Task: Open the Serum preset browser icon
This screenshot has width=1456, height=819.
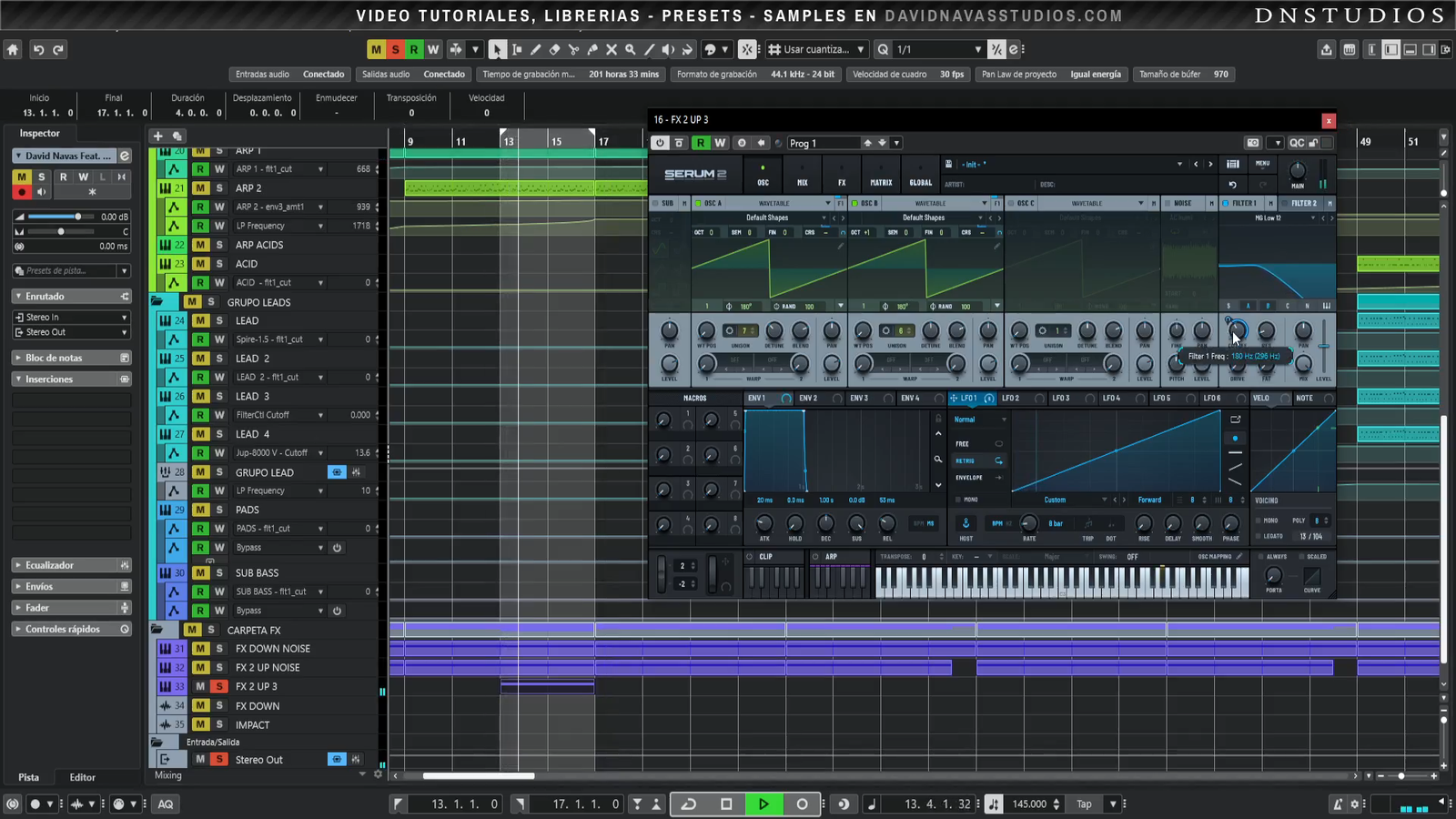Action: [x=1232, y=165]
